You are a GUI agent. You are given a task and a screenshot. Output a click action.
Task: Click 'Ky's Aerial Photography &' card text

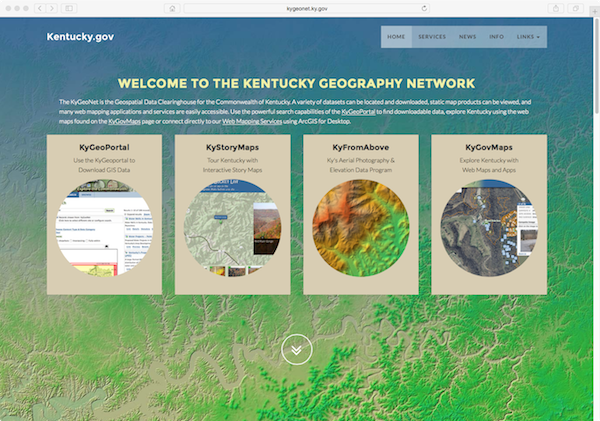(361, 160)
